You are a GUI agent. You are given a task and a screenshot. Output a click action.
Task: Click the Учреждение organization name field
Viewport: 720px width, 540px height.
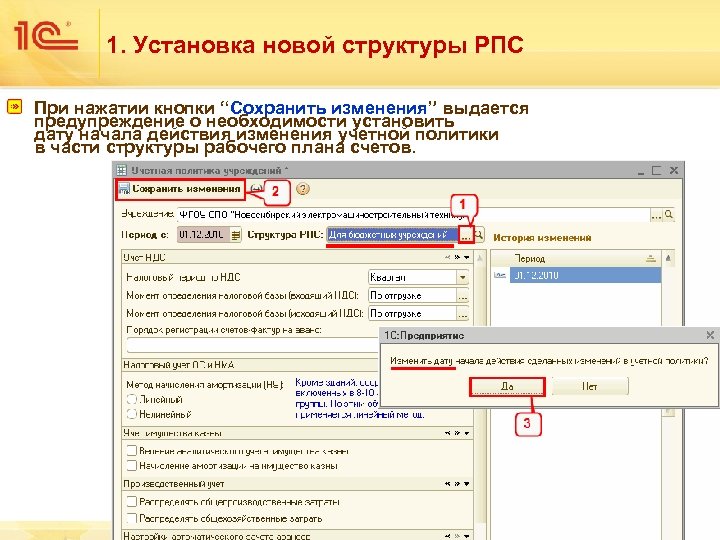tap(413, 214)
